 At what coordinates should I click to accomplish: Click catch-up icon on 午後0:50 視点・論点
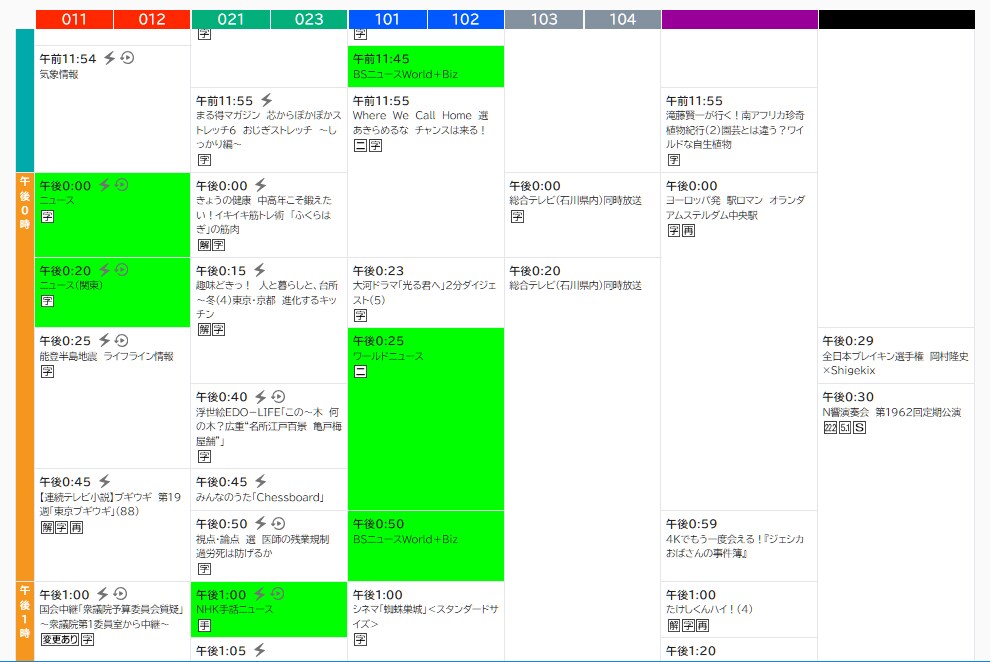[278, 523]
